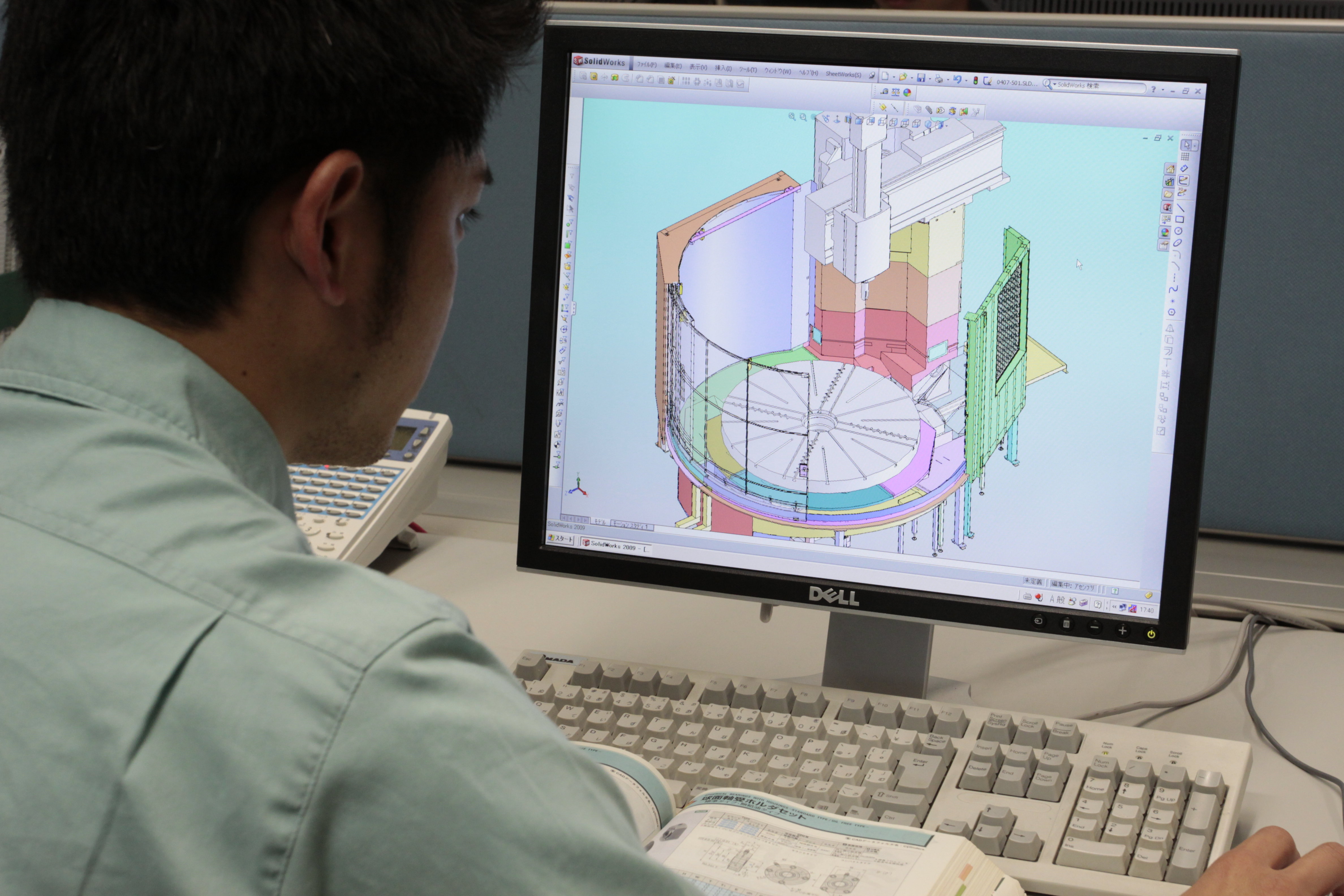Click the 17:40 system tray clock

coord(1147,610)
